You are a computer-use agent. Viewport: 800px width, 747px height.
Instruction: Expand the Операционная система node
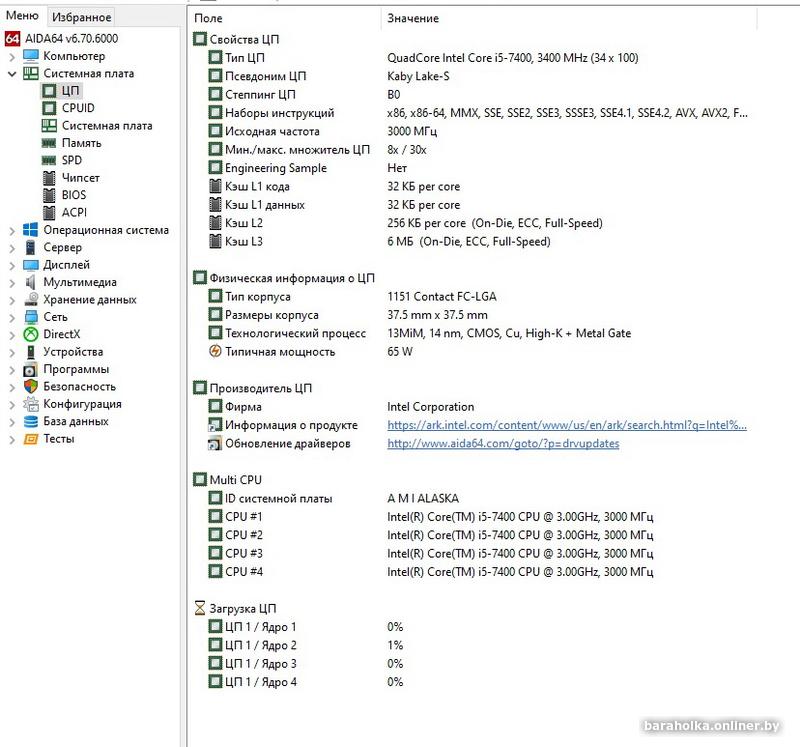12,231
